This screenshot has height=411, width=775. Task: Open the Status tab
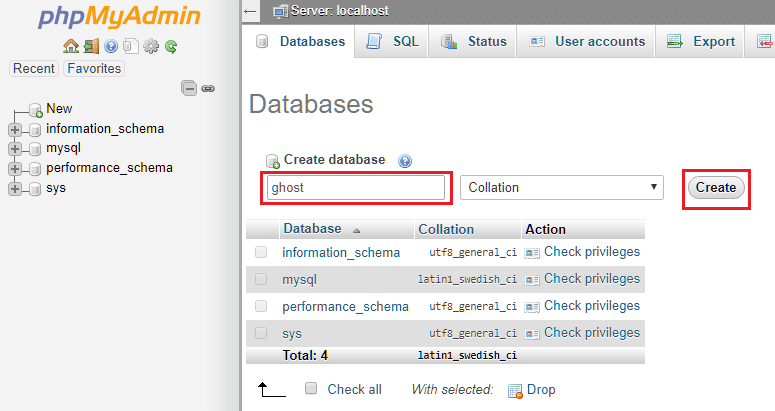pos(474,41)
